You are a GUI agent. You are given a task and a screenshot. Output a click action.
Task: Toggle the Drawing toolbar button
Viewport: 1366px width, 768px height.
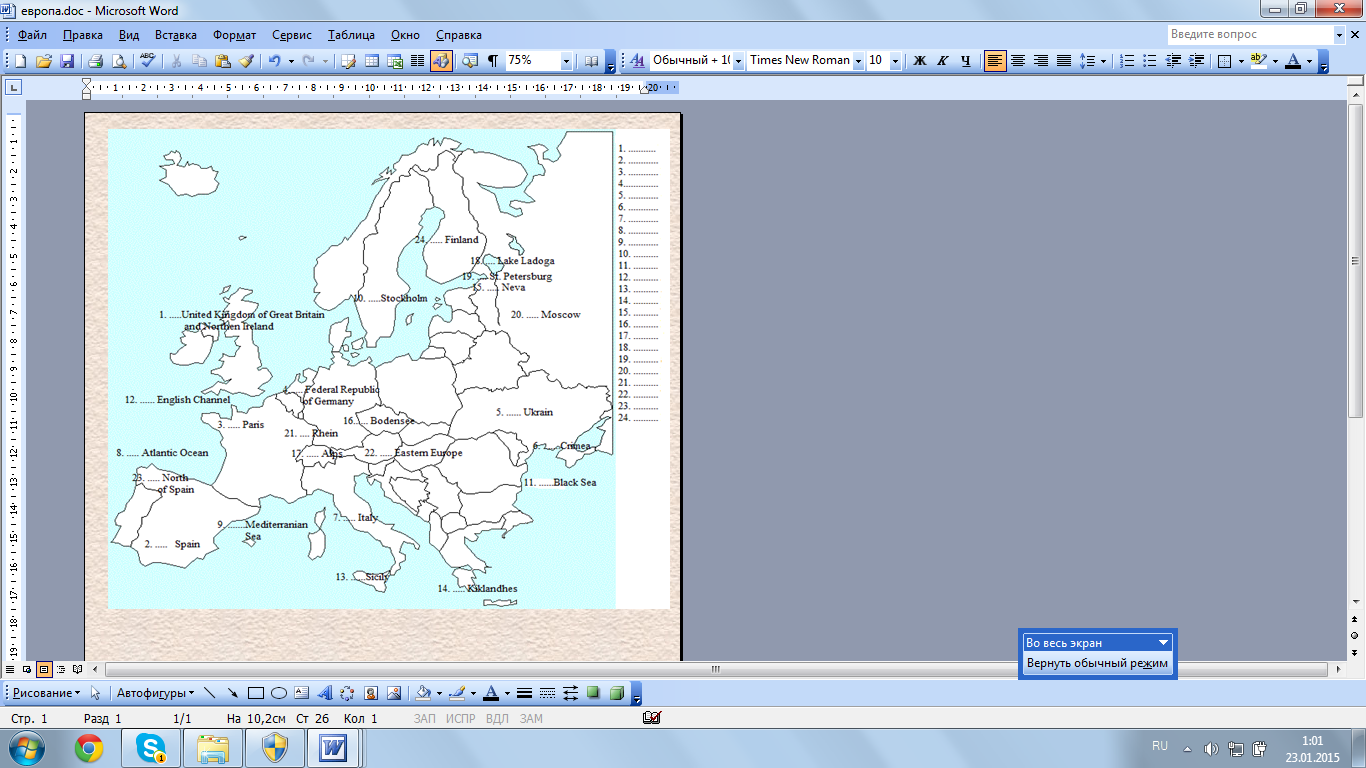(441, 61)
